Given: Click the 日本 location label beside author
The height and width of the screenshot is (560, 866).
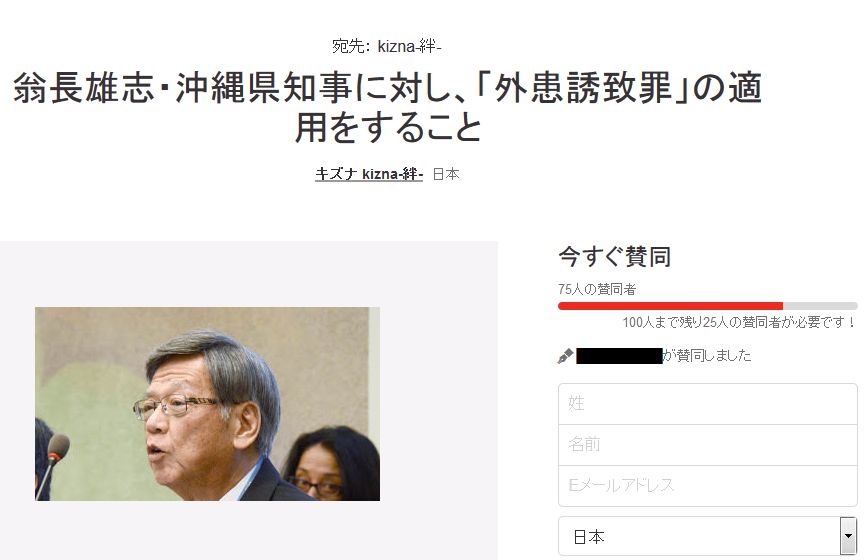Looking at the screenshot, I should pyautogui.click(x=446, y=174).
